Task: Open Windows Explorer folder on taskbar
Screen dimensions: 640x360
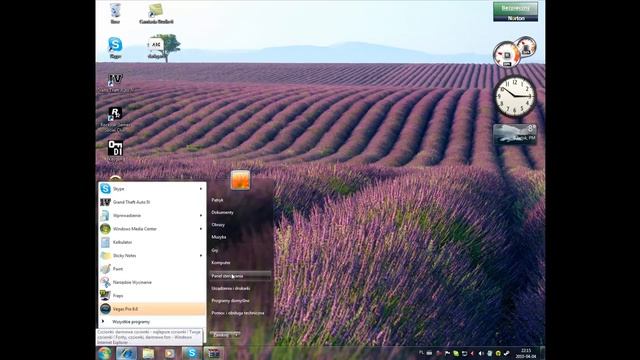Action: point(148,353)
